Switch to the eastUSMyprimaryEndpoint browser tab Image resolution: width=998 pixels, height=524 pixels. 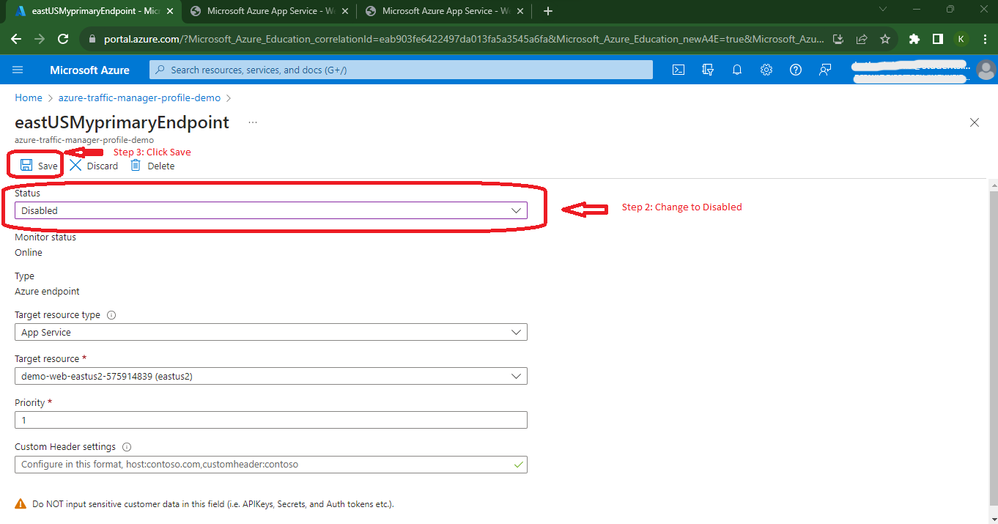click(x=95, y=11)
